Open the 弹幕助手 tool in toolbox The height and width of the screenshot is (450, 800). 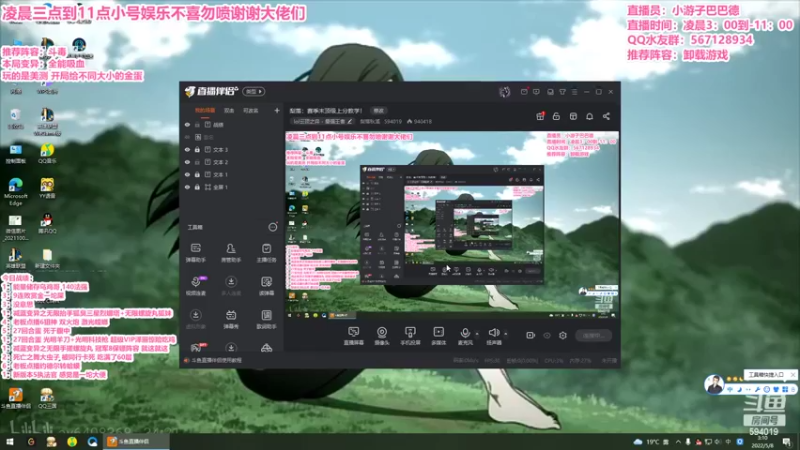click(x=195, y=252)
